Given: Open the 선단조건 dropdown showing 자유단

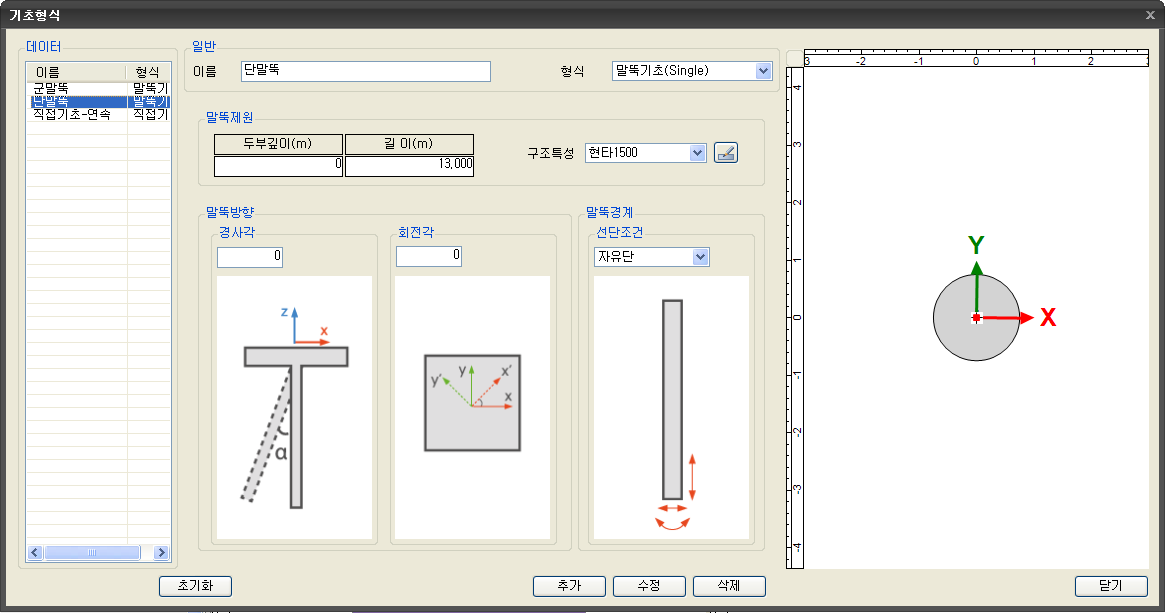Looking at the screenshot, I should (x=652, y=256).
